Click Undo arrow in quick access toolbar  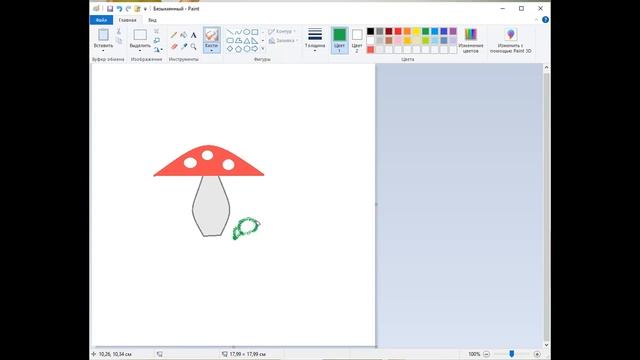(119, 9)
